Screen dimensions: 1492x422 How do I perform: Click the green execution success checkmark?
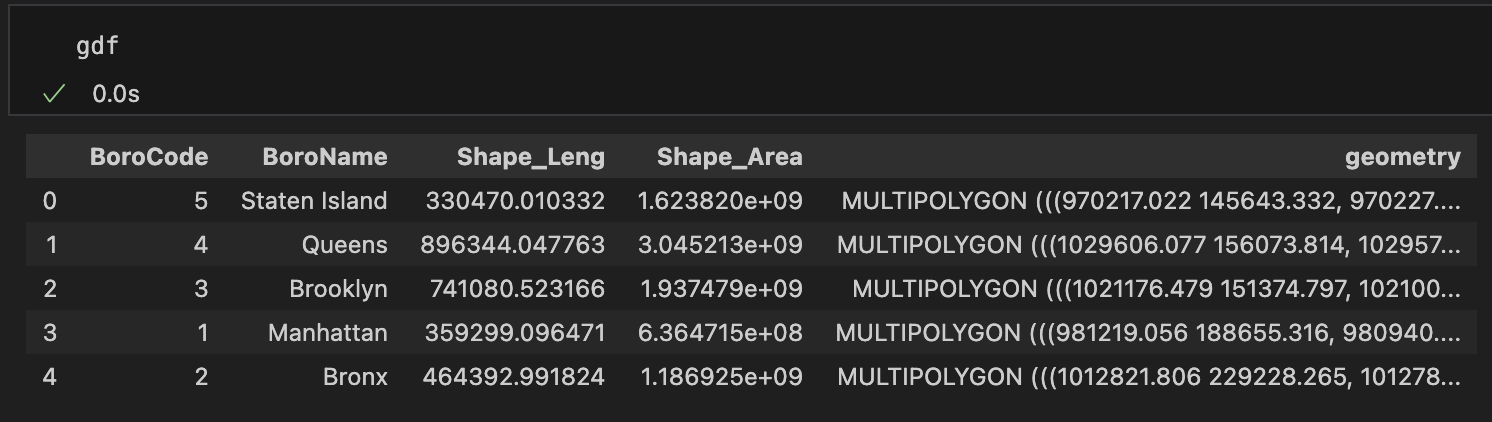54,94
